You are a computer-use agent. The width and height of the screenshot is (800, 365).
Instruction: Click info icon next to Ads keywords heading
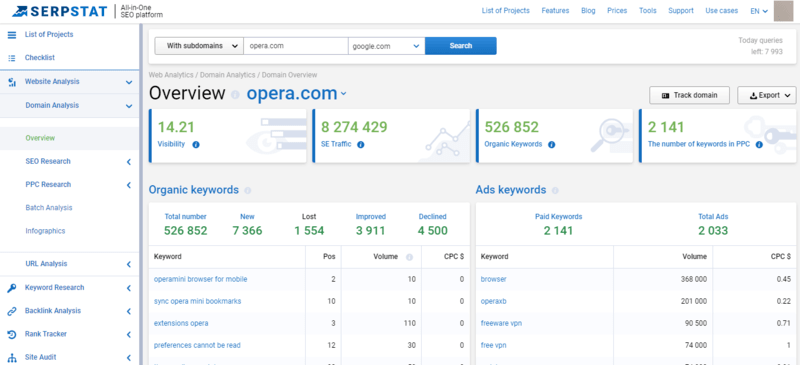555,190
